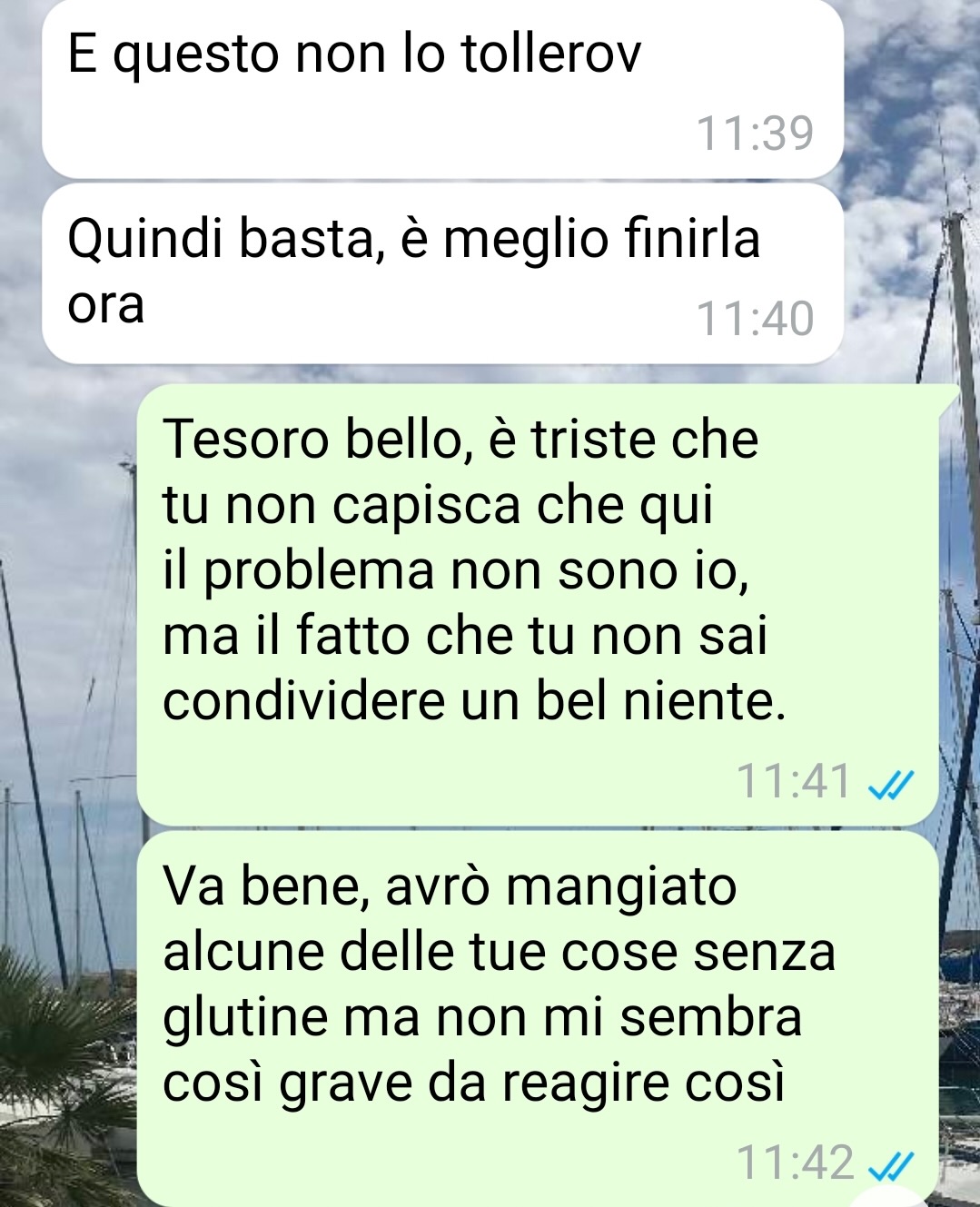980x1207 pixels.
Task: Select the message 'E questo non lo tollerov'
Action: [x=443, y=89]
